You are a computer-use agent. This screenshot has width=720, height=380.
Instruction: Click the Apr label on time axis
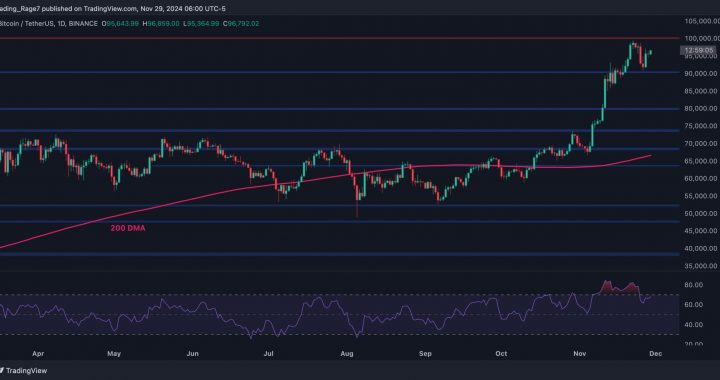pyautogui.click(x=39, y=354)
